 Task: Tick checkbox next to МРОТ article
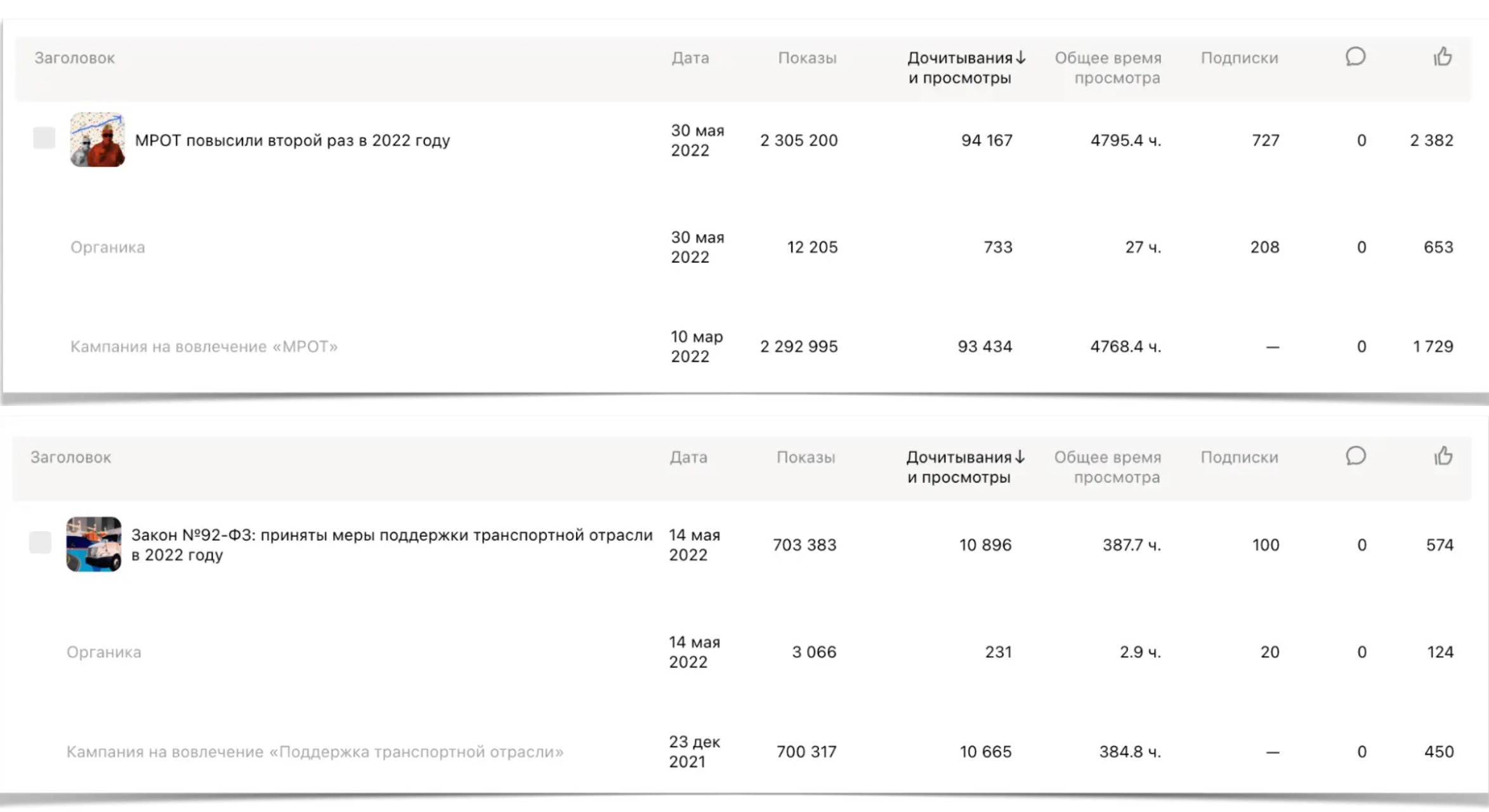[x=44, y=138]
